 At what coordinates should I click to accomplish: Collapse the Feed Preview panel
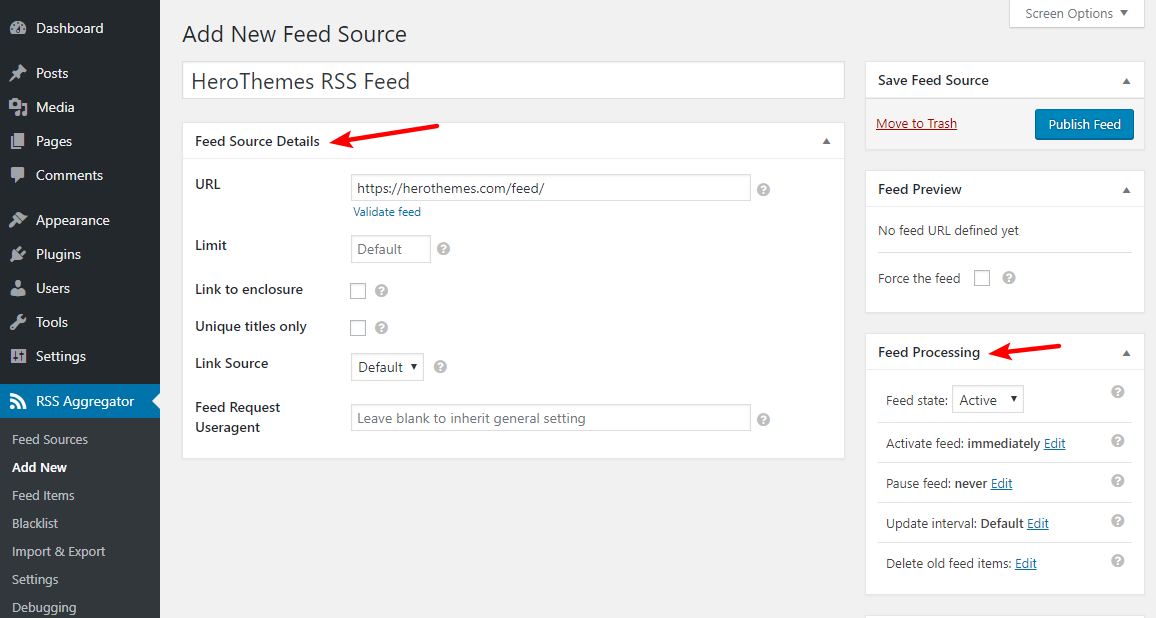point(1126,189)
